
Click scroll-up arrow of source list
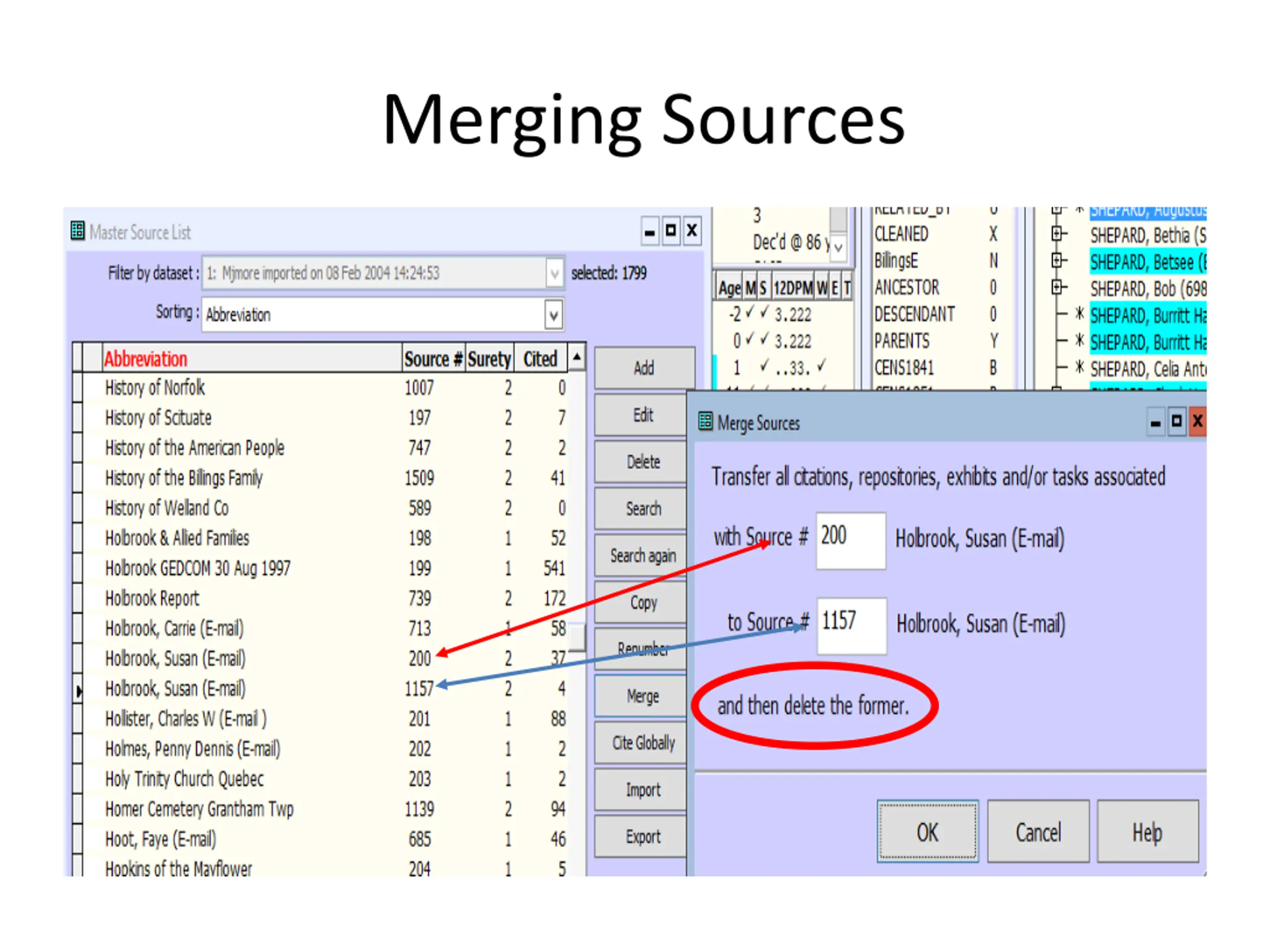tap(577, 357)
